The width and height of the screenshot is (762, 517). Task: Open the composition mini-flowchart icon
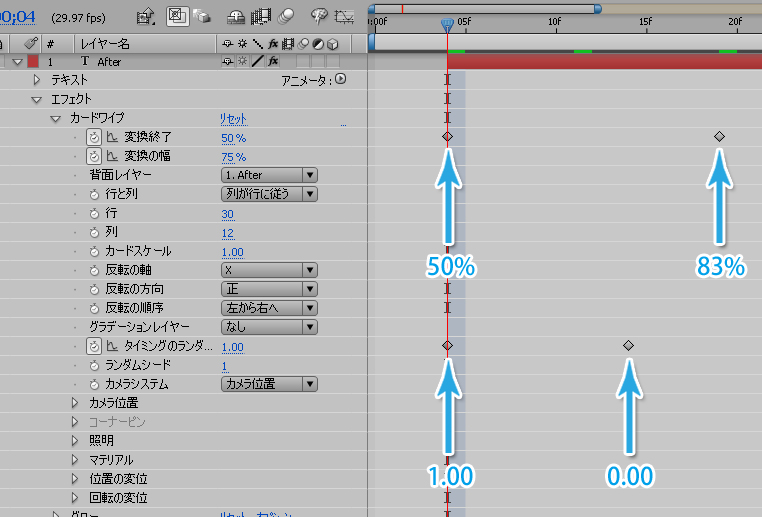click(x=145, y=16)
